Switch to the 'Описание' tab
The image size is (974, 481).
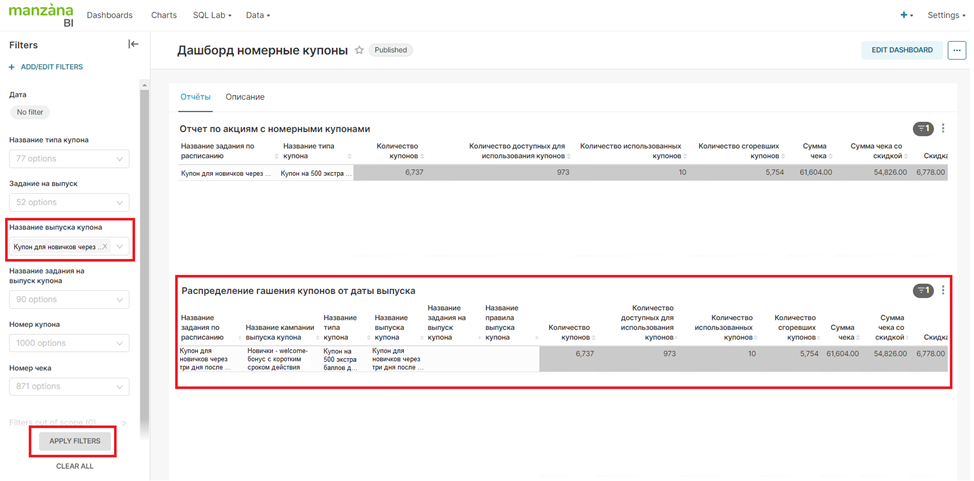point(245,97)
